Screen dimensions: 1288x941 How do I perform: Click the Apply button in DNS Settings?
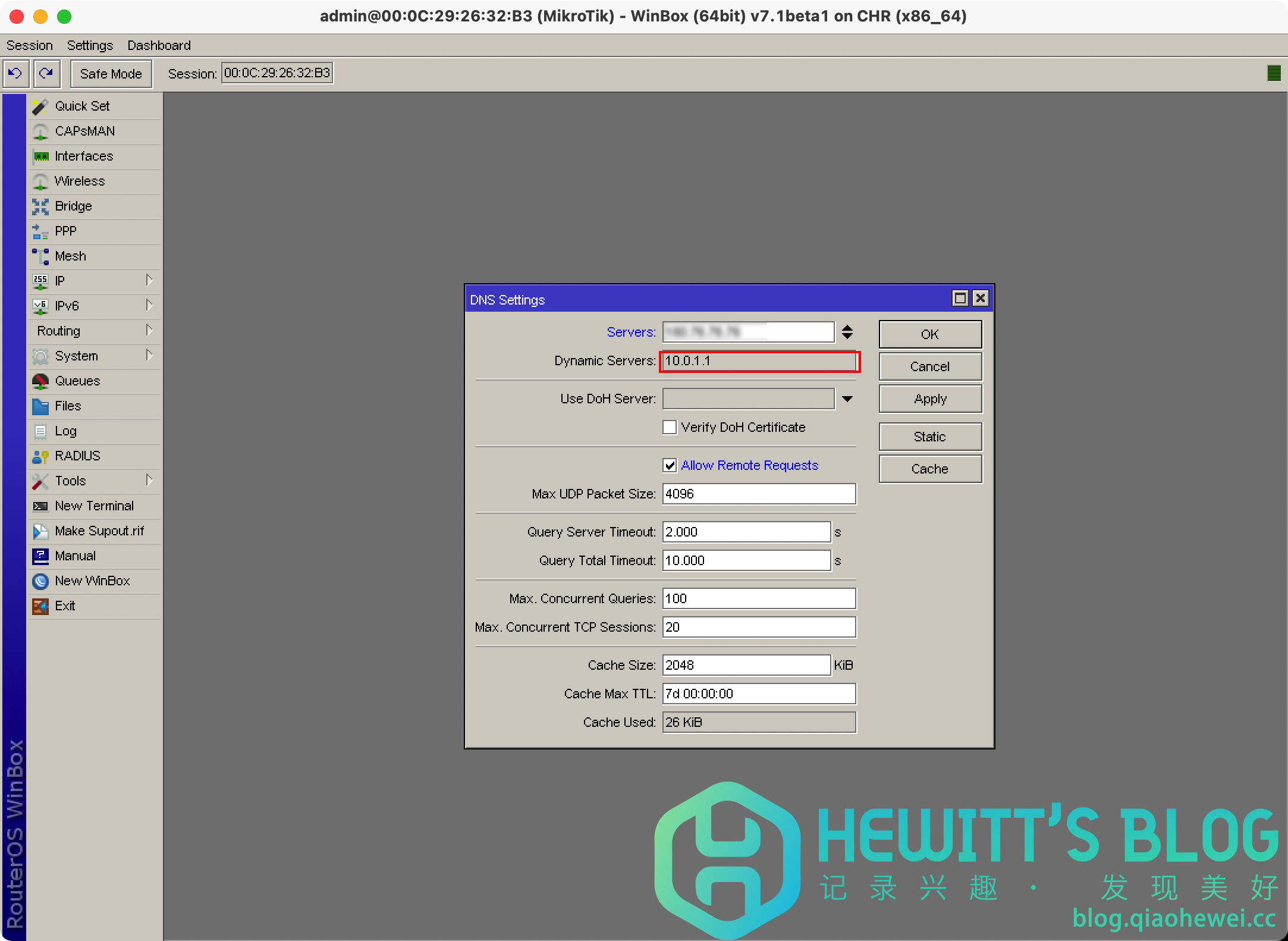click(930, 399)
